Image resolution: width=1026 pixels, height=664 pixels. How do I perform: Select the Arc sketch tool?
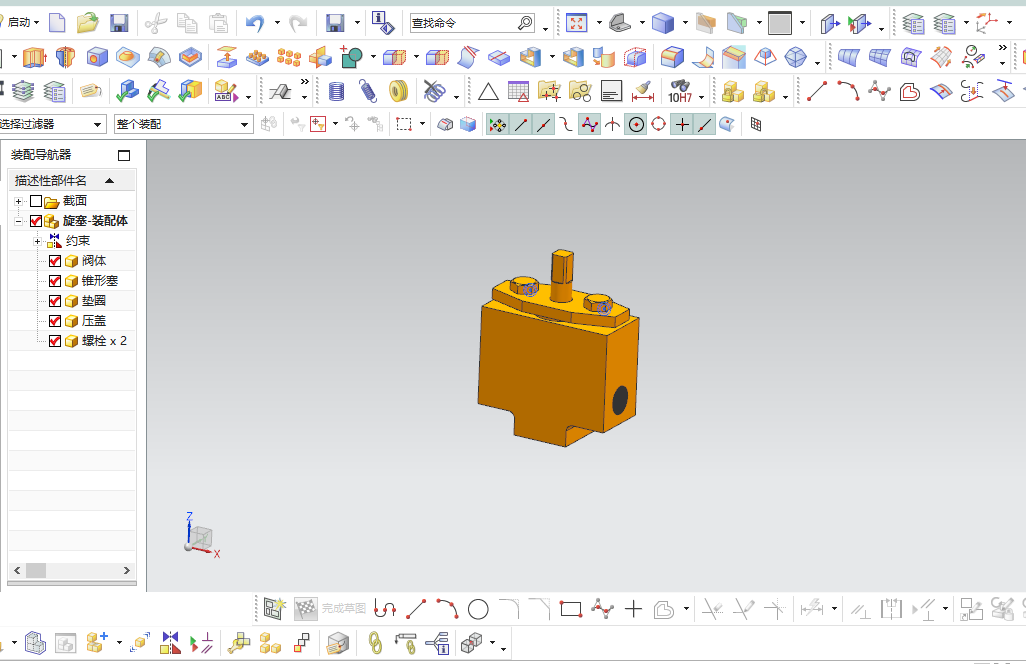click(x=447, y=609)
